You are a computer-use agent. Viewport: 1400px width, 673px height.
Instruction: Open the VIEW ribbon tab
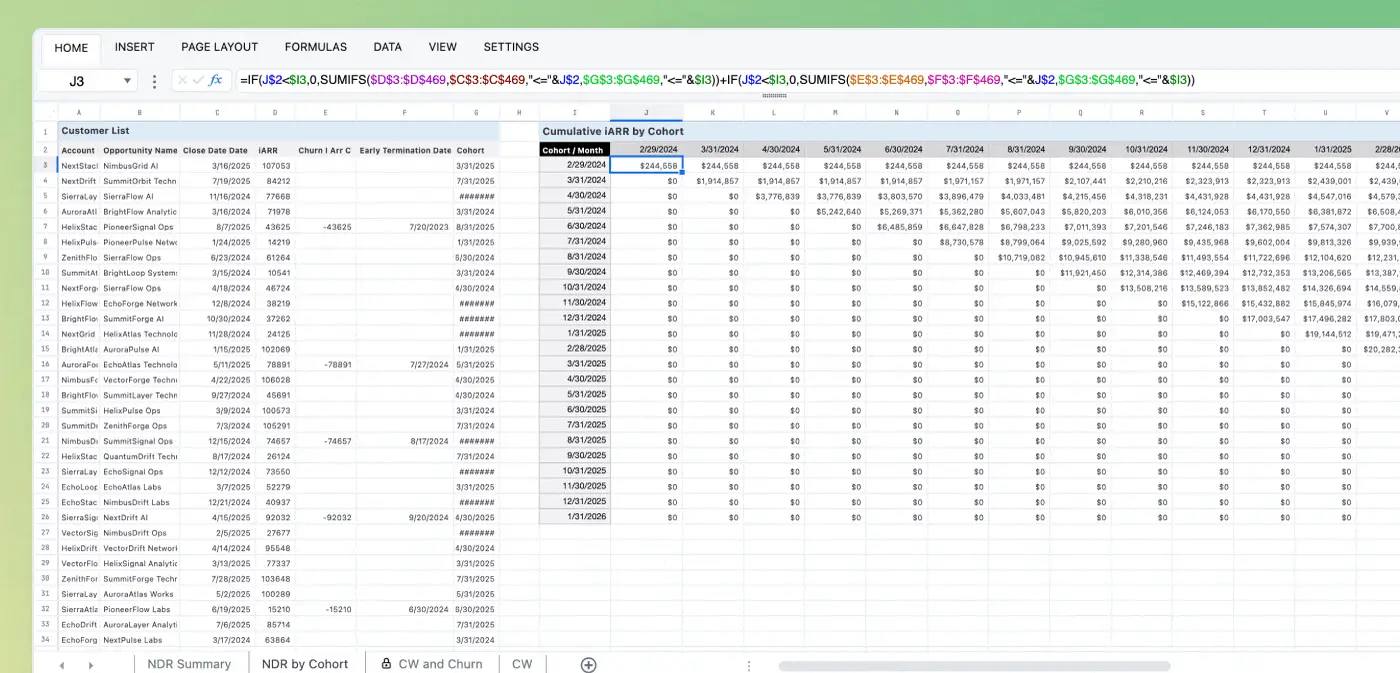(442, 47)
